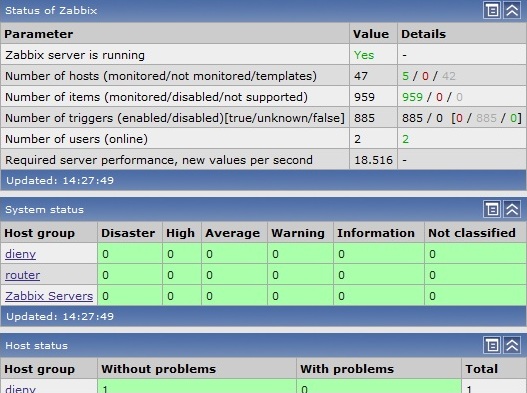This screenshot has width=527, height=393.
Task: Click 'Number of triggers' parameter row label
Action: (175, 118)
